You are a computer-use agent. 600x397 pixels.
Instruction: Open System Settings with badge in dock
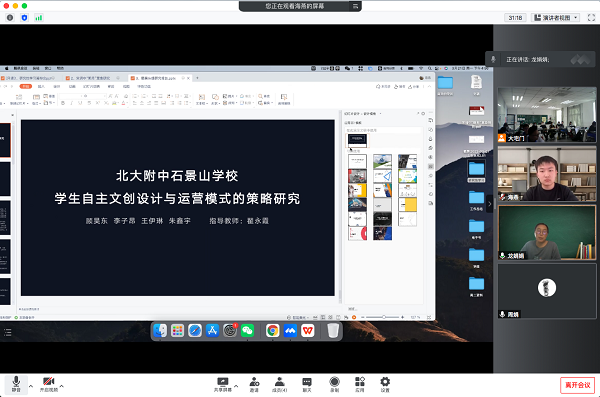pos(230,330)
